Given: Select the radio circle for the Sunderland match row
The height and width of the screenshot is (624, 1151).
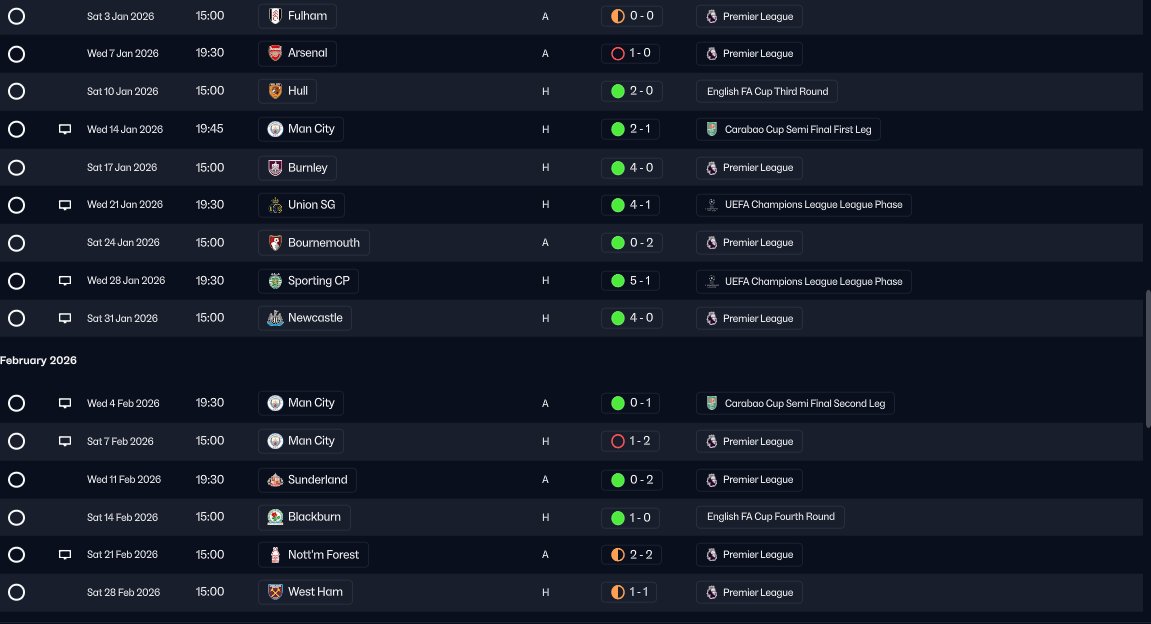Looking at the screenshot, I should click(16, 479).
